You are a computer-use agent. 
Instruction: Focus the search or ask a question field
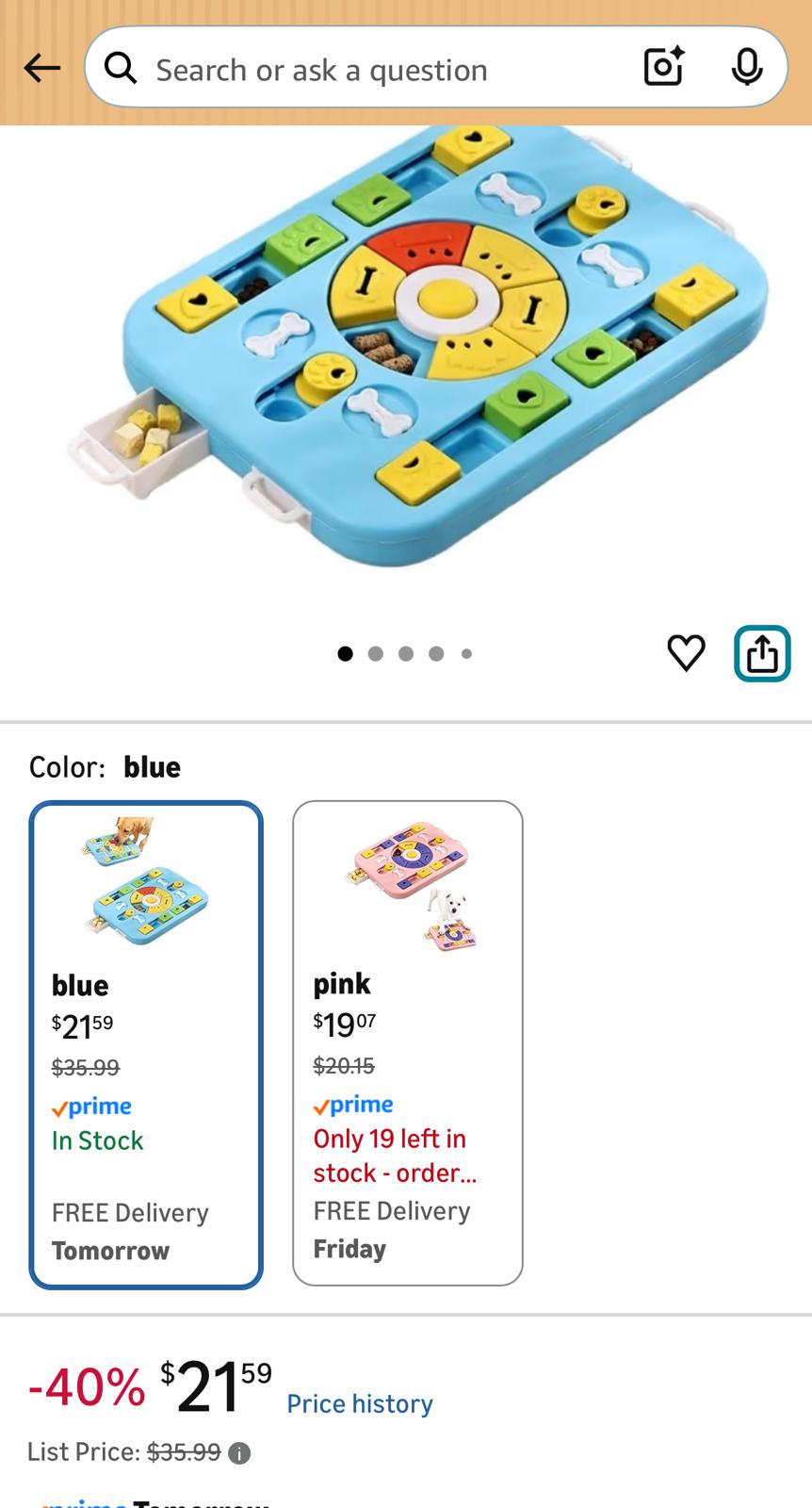pyautogui.click(x=377, y=70)
